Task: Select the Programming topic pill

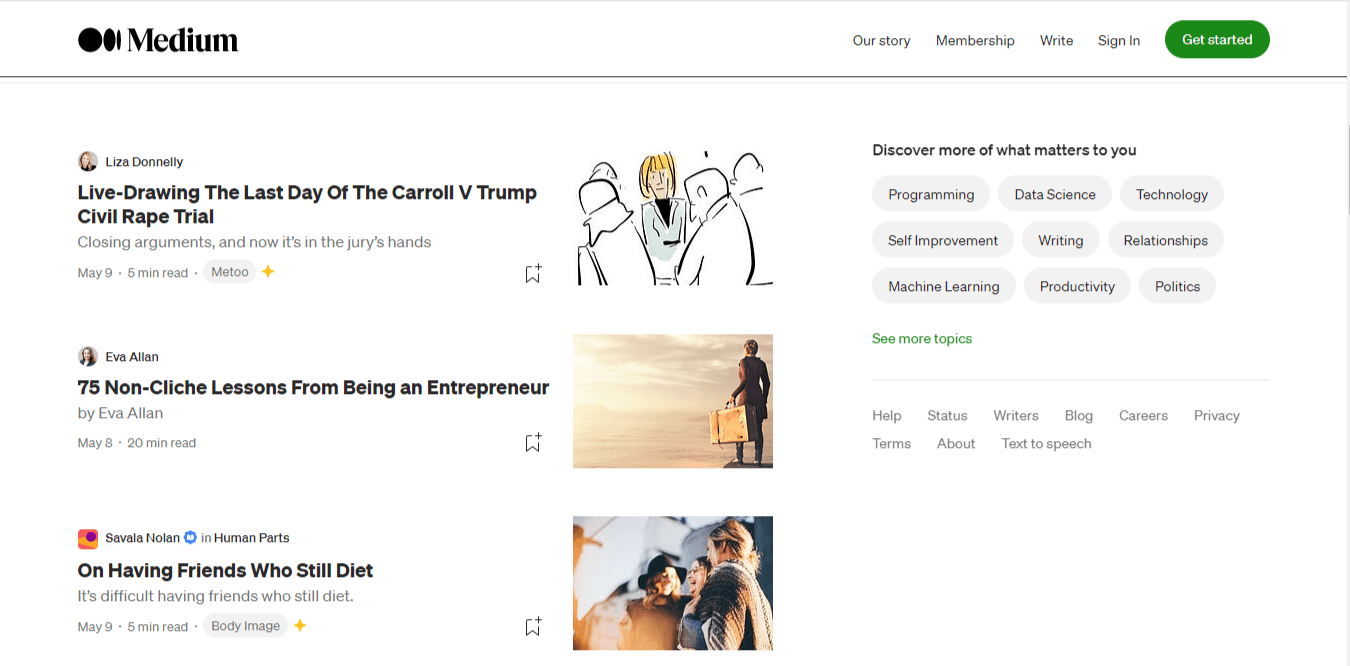Action: pyautogui.click(x=930, y=195)
